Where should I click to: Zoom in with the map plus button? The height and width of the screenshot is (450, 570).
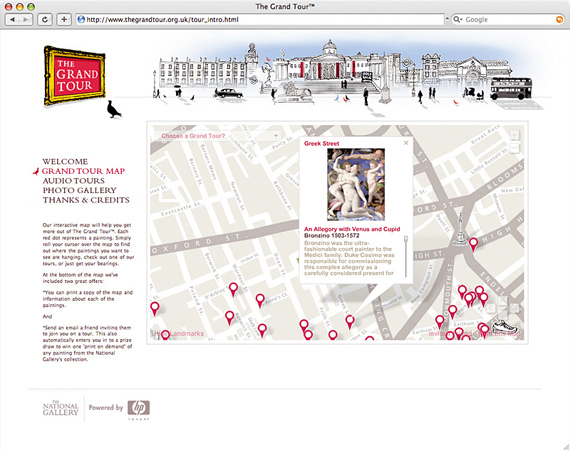(514, 135)
